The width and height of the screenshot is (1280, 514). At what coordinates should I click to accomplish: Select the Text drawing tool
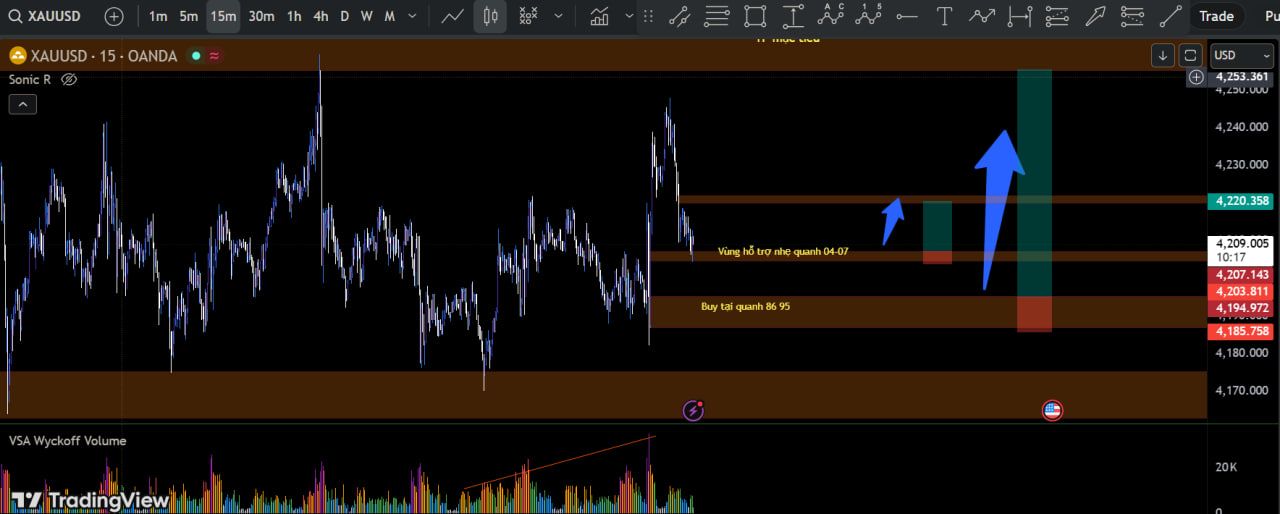(943, 16)
